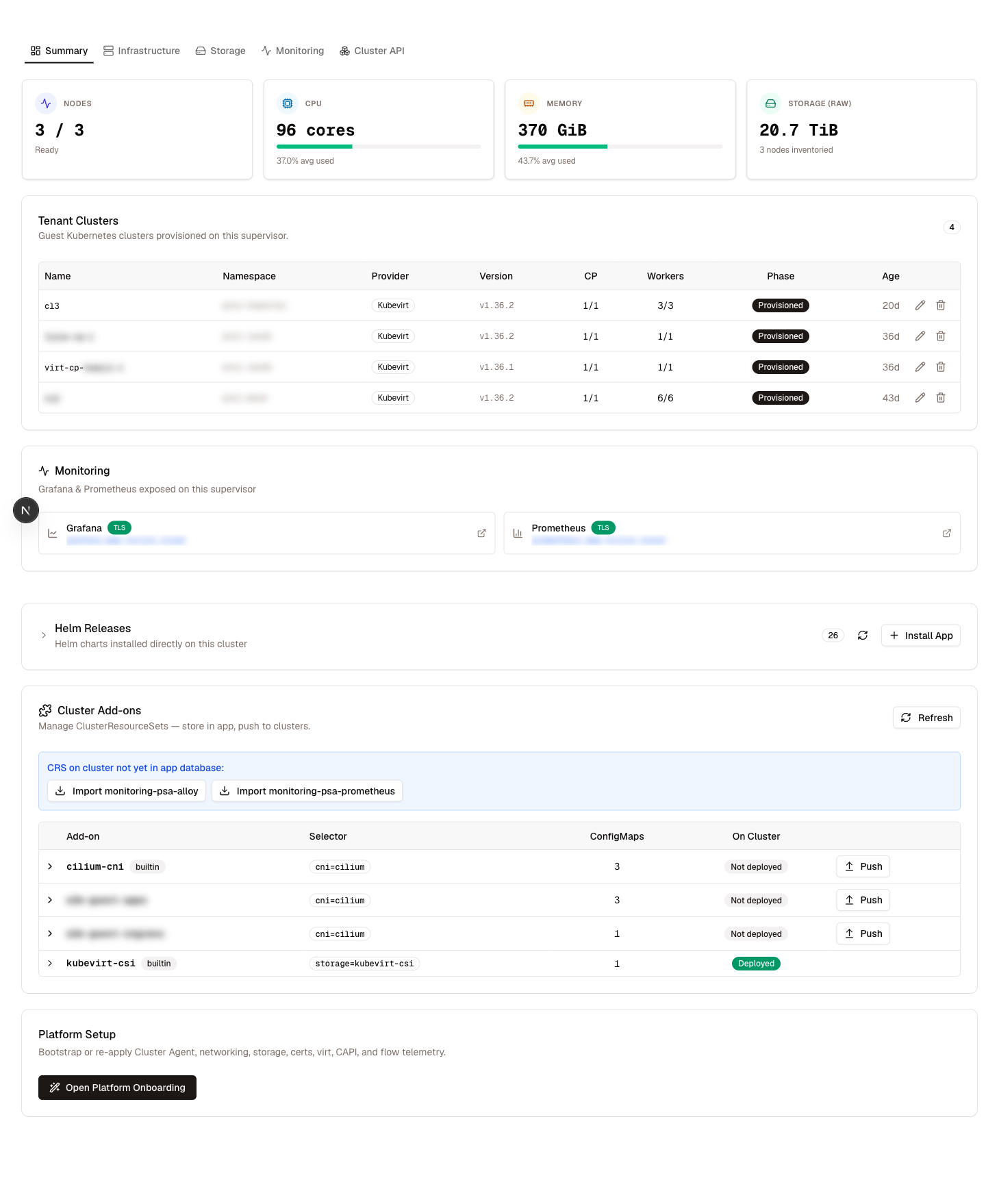This screenshot has height=1204, width=999.
Task: Click the 6/6 workers cell
Action: [x=666, y=398]
